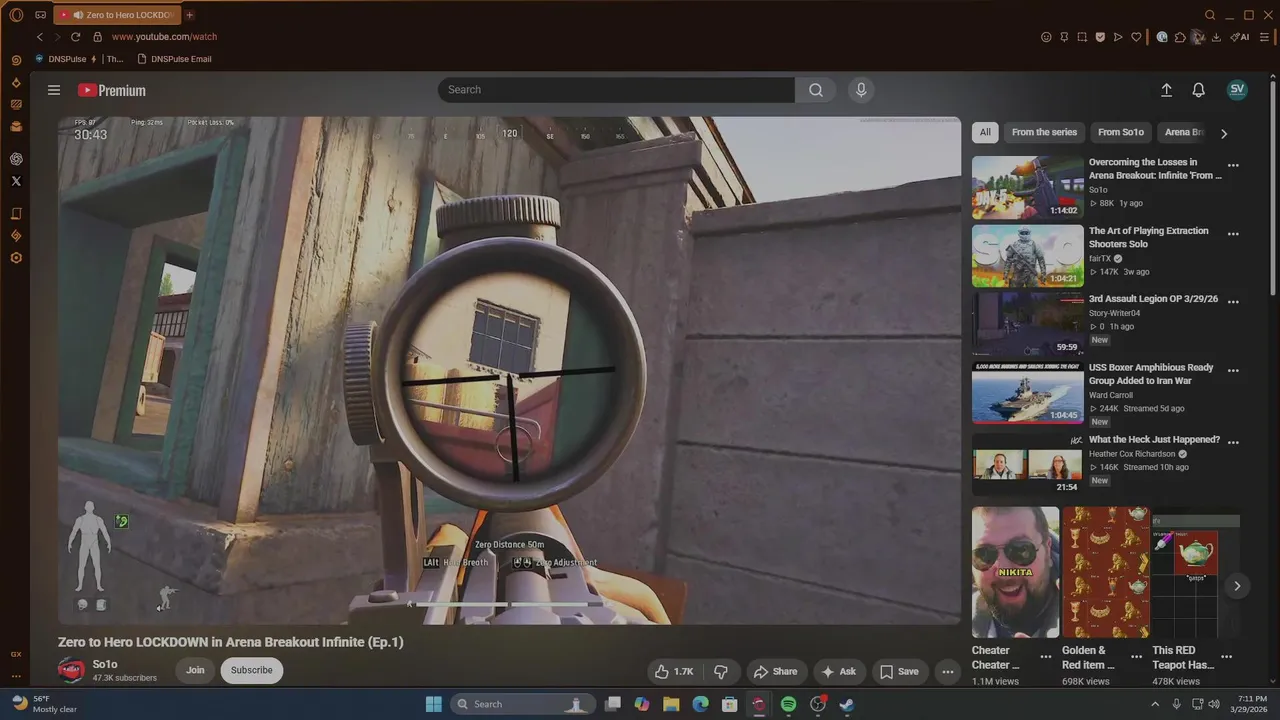The width and height of the screenshot is (1280, 720).
Task: Open a new browser tab with plus
Action: [190, 15]
